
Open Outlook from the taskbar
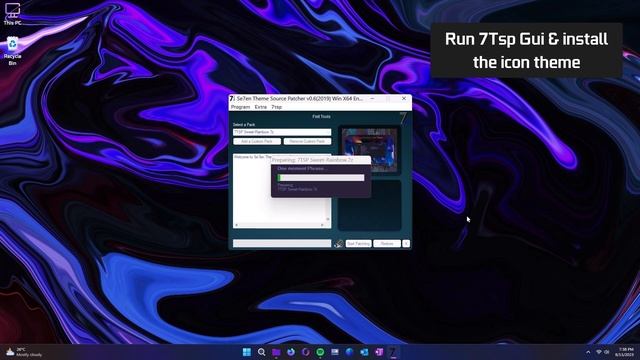pyautogui.click(x=364, y=352)
